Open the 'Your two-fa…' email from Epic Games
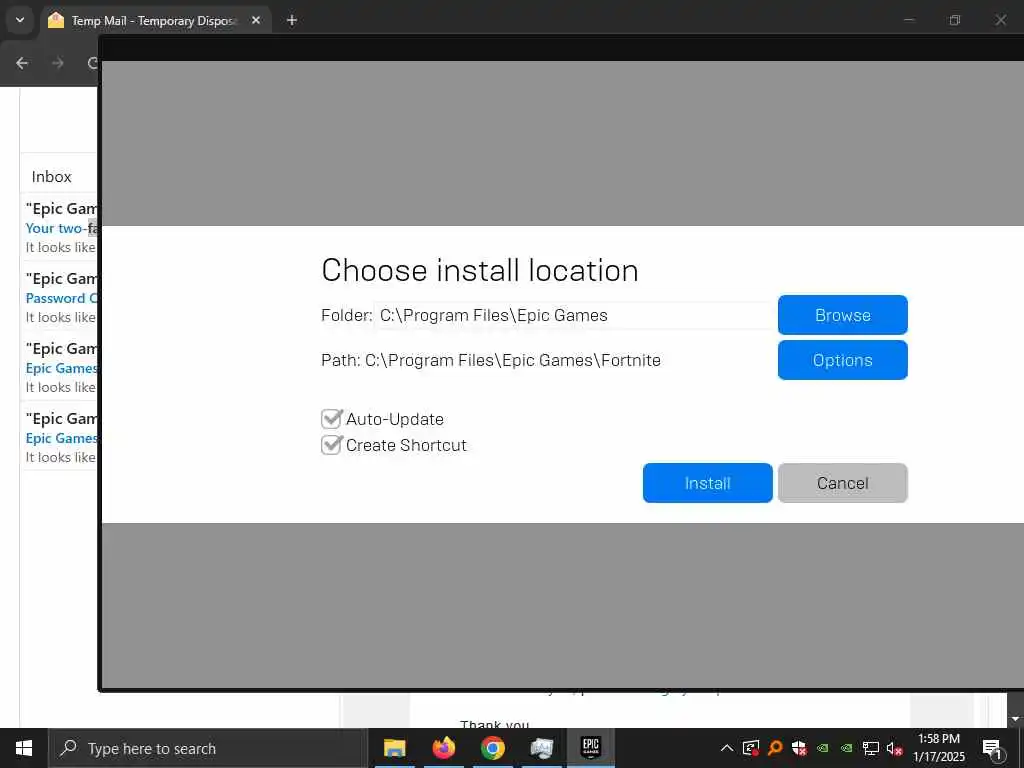Viewport: 1024px width, 768px height. (x=61, y=228)
